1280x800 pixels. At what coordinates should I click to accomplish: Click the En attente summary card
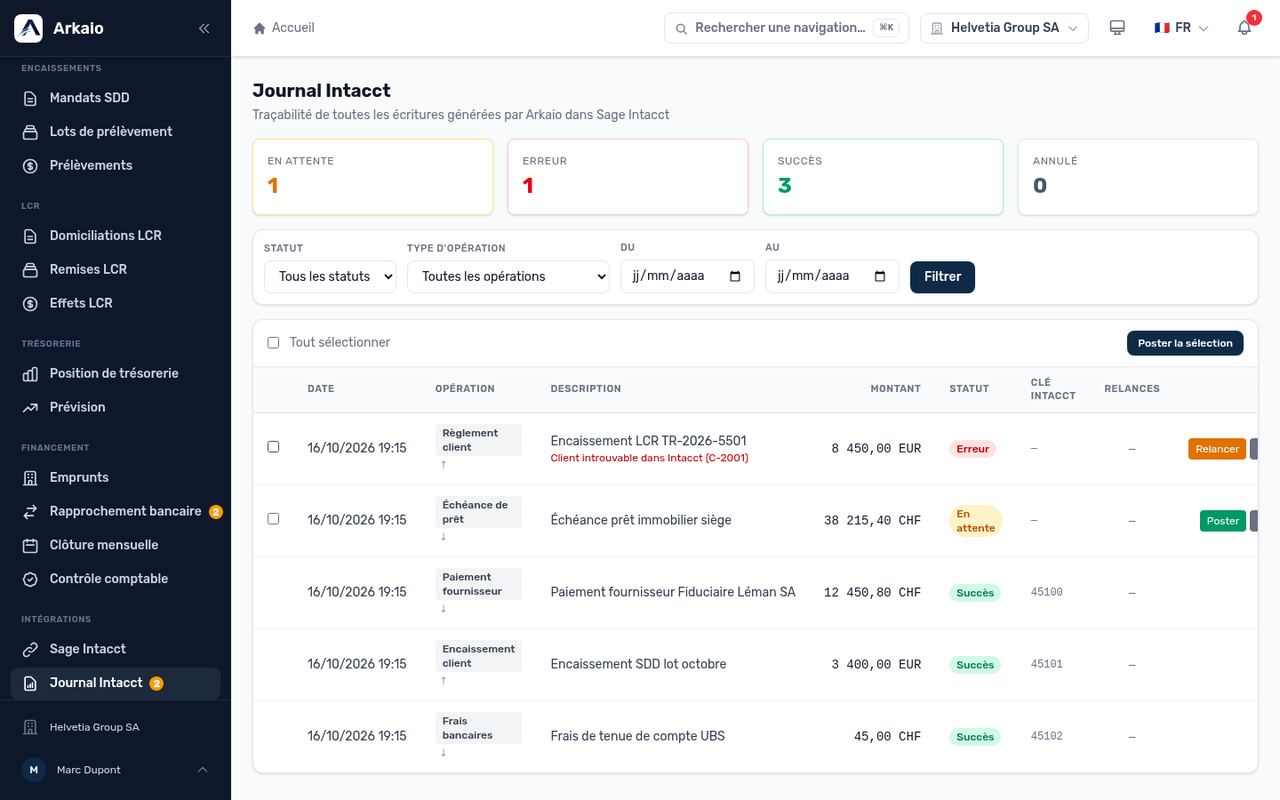(373, 177)
